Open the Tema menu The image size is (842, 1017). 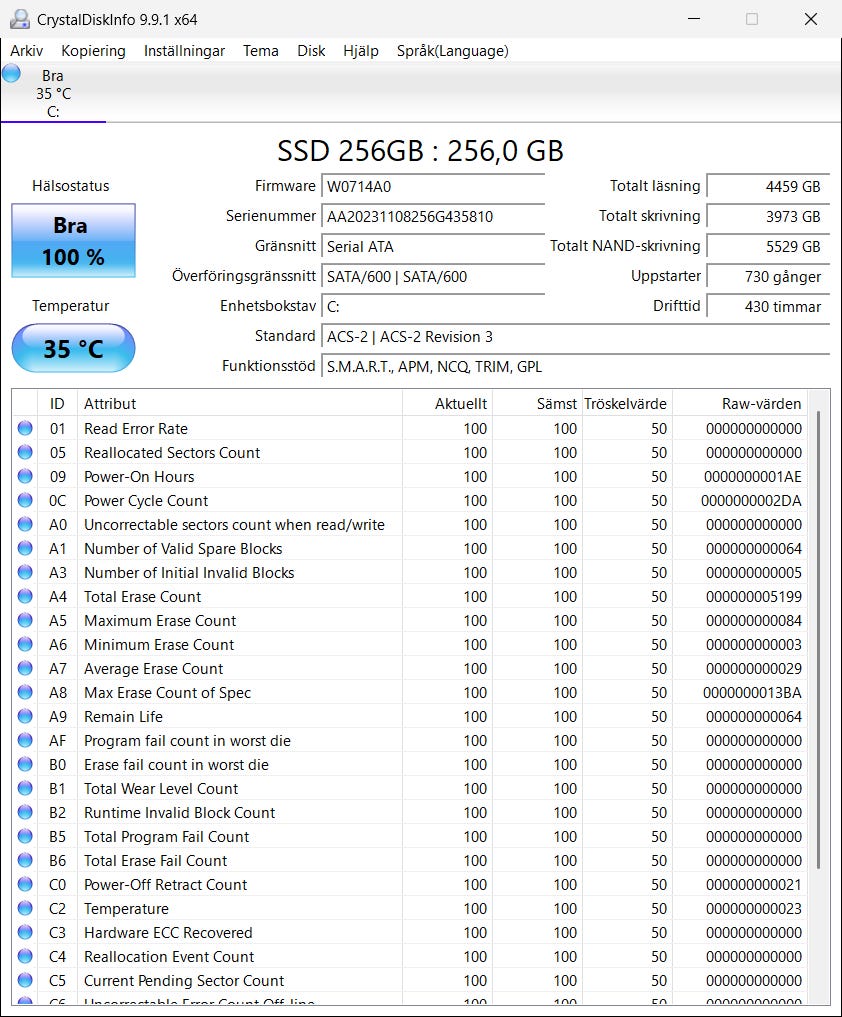261,51
